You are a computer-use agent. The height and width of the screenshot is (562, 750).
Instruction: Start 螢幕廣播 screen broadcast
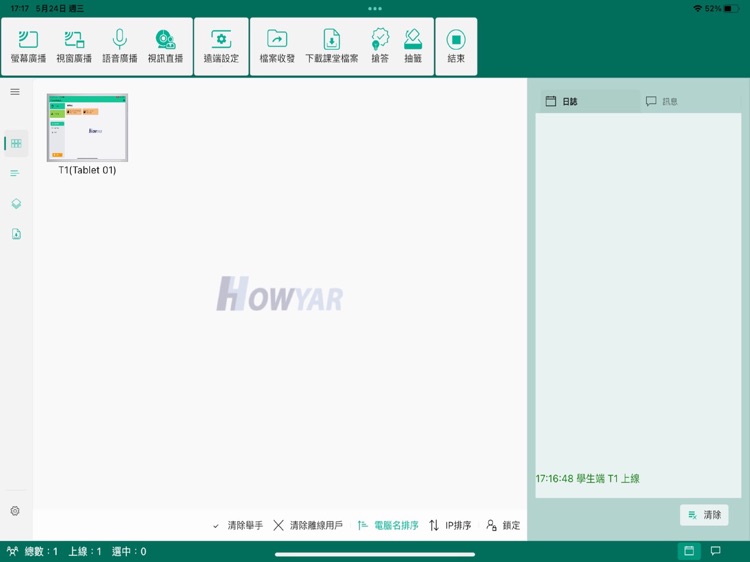tap(28, 46)
